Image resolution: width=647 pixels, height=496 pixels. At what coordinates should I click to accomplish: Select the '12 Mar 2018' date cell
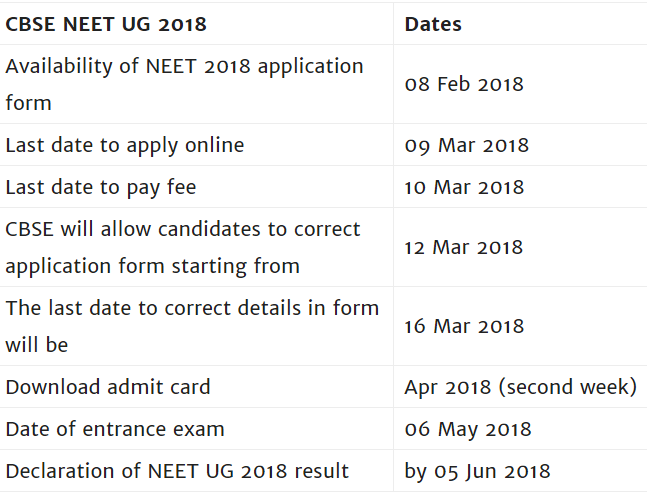(465, 247)
